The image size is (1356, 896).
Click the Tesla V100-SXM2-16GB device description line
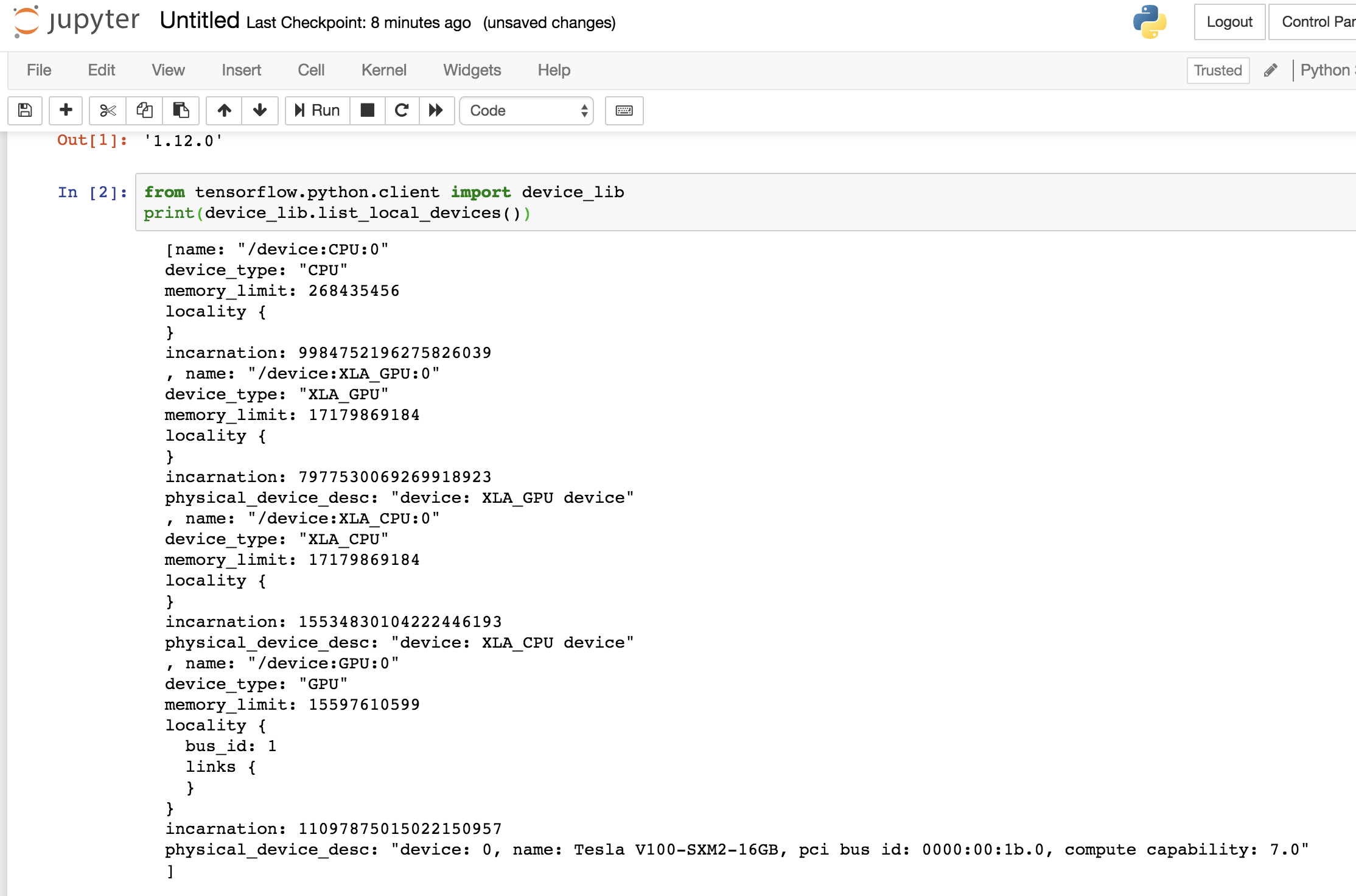(x=736, y=850)
